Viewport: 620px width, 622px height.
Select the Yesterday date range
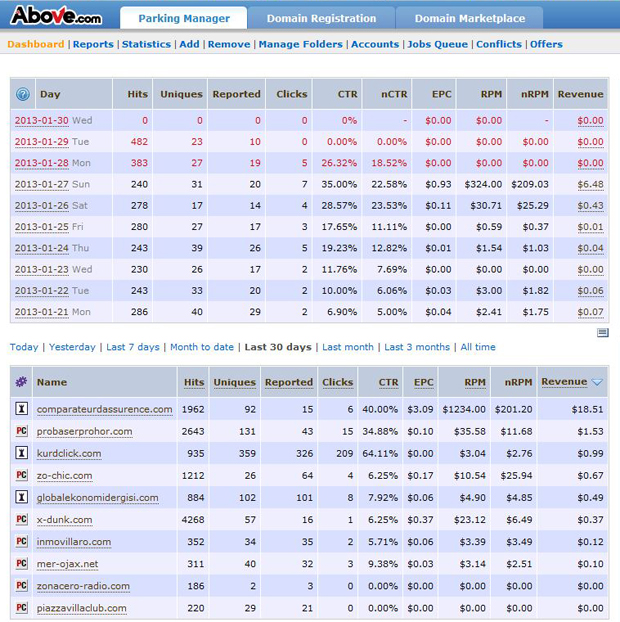[x=72, y=347]
